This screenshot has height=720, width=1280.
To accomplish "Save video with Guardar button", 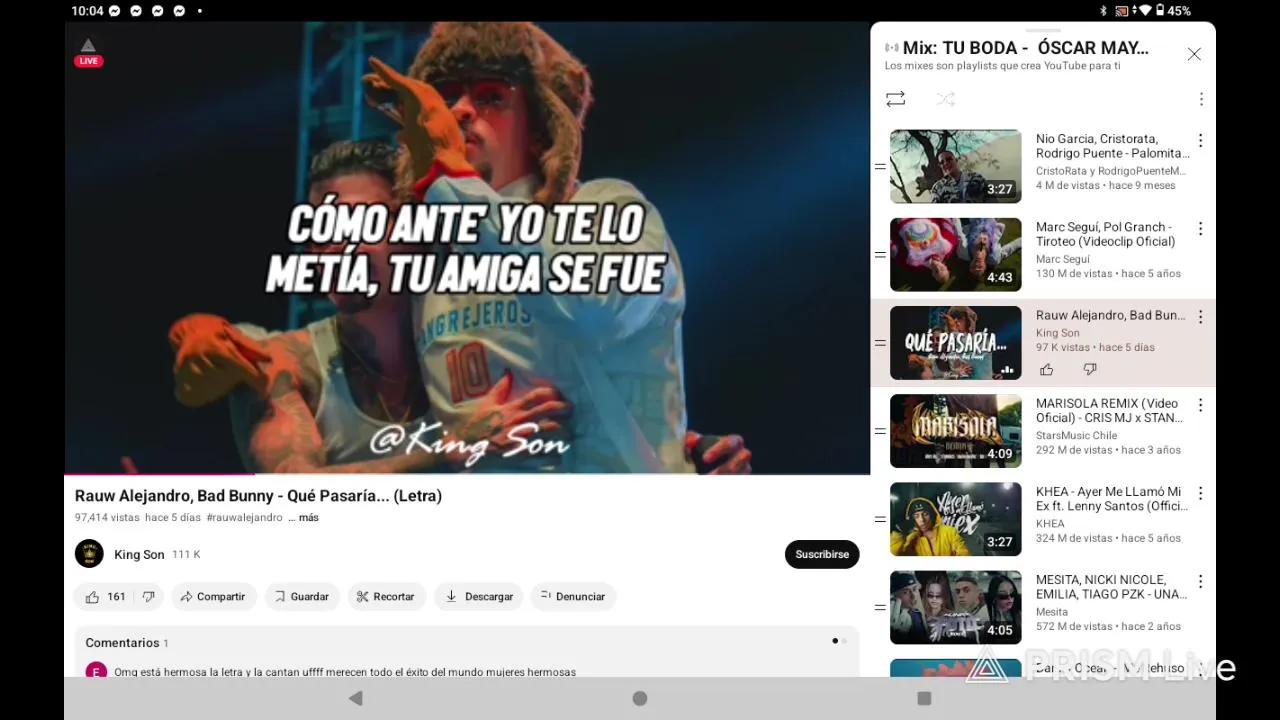I will pos(302,597).
